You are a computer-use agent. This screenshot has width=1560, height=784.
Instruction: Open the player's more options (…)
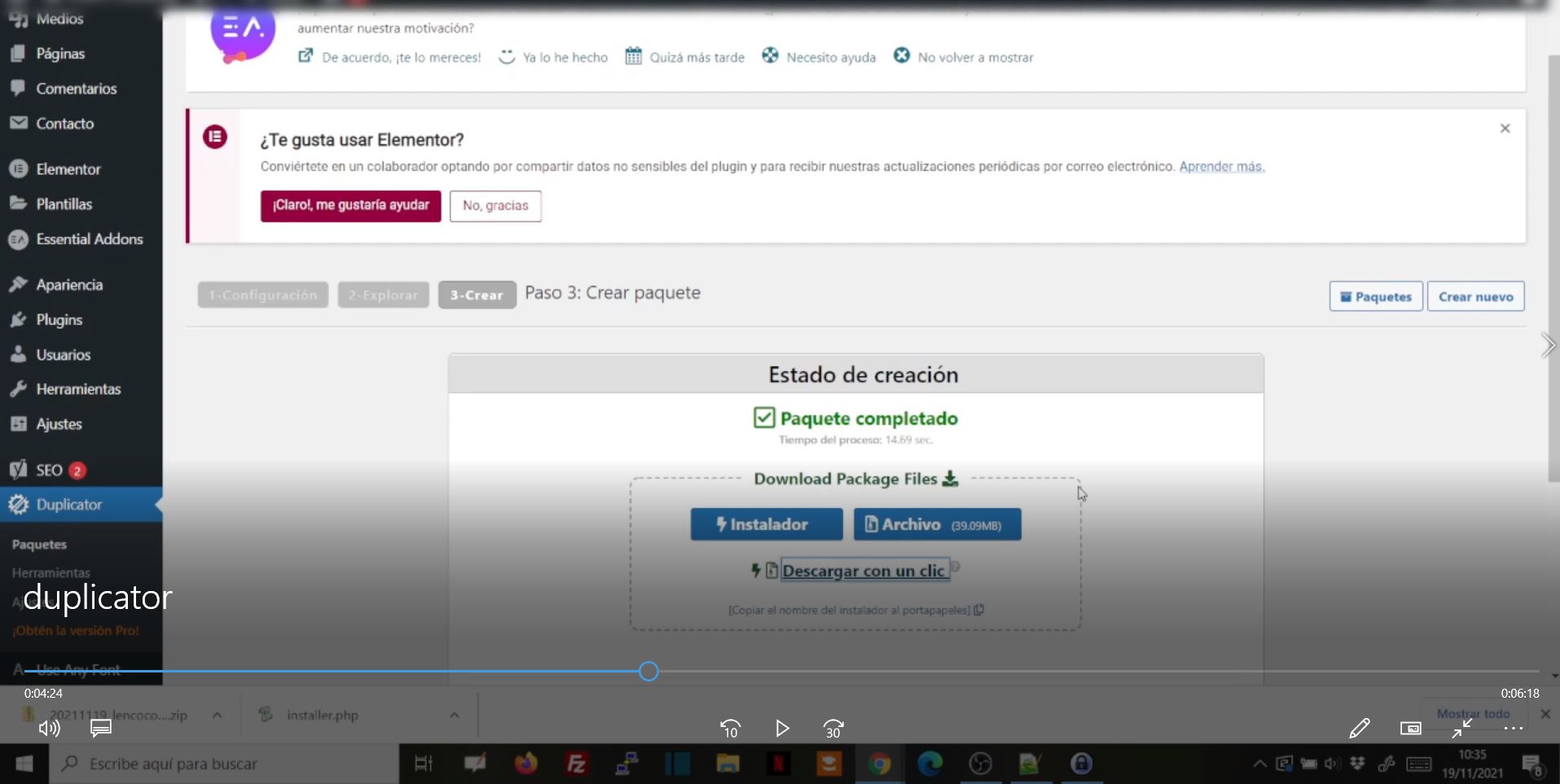click(1514, 728)
